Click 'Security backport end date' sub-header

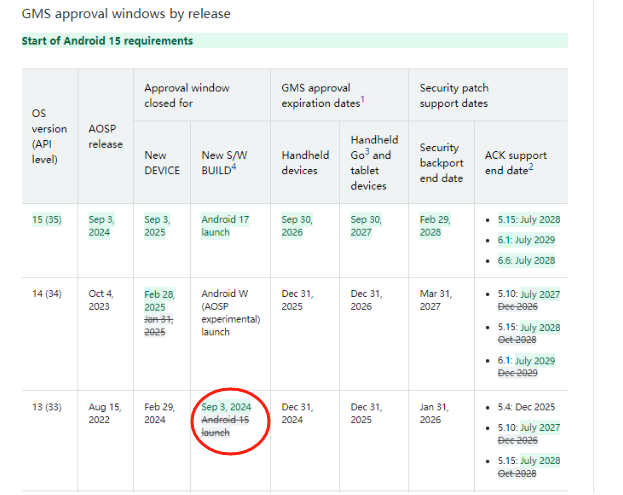click(x=441, y=163)
